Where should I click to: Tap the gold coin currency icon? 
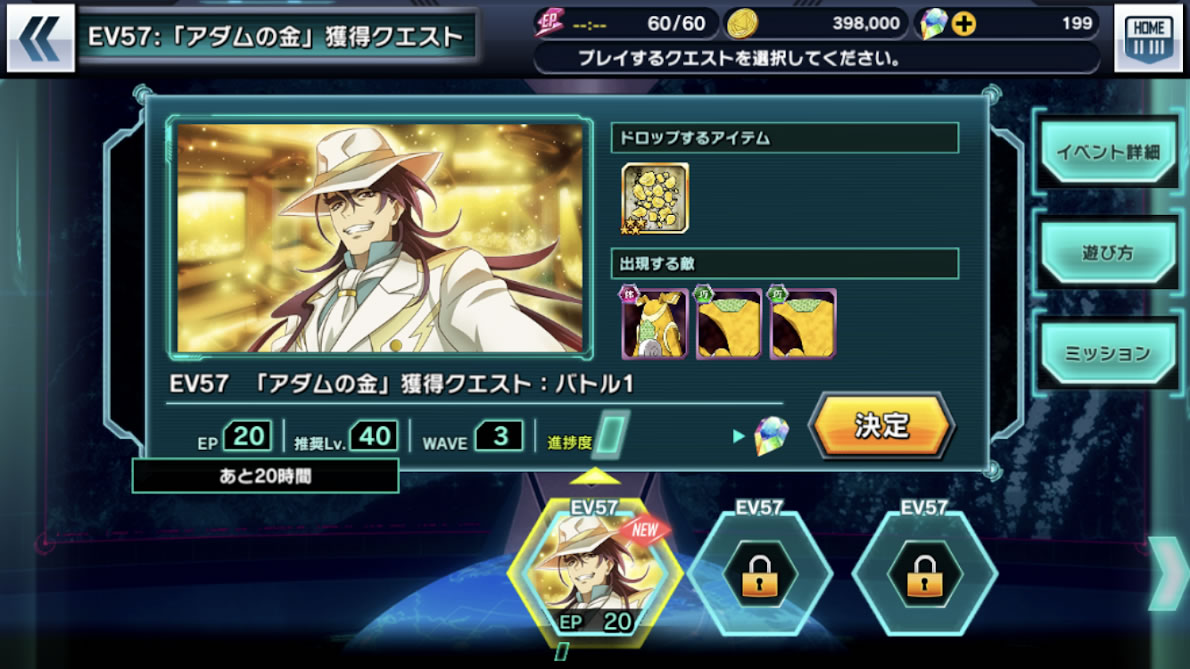[741, 24]
